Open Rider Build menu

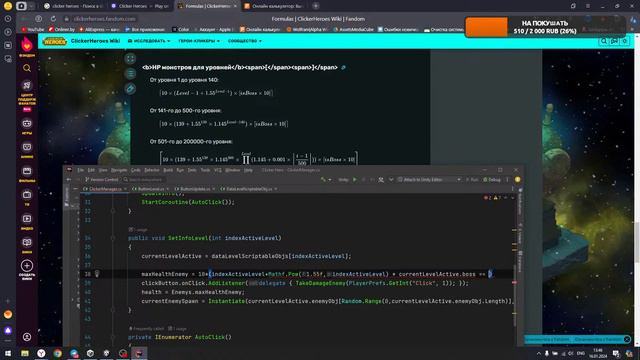(168, 170)
